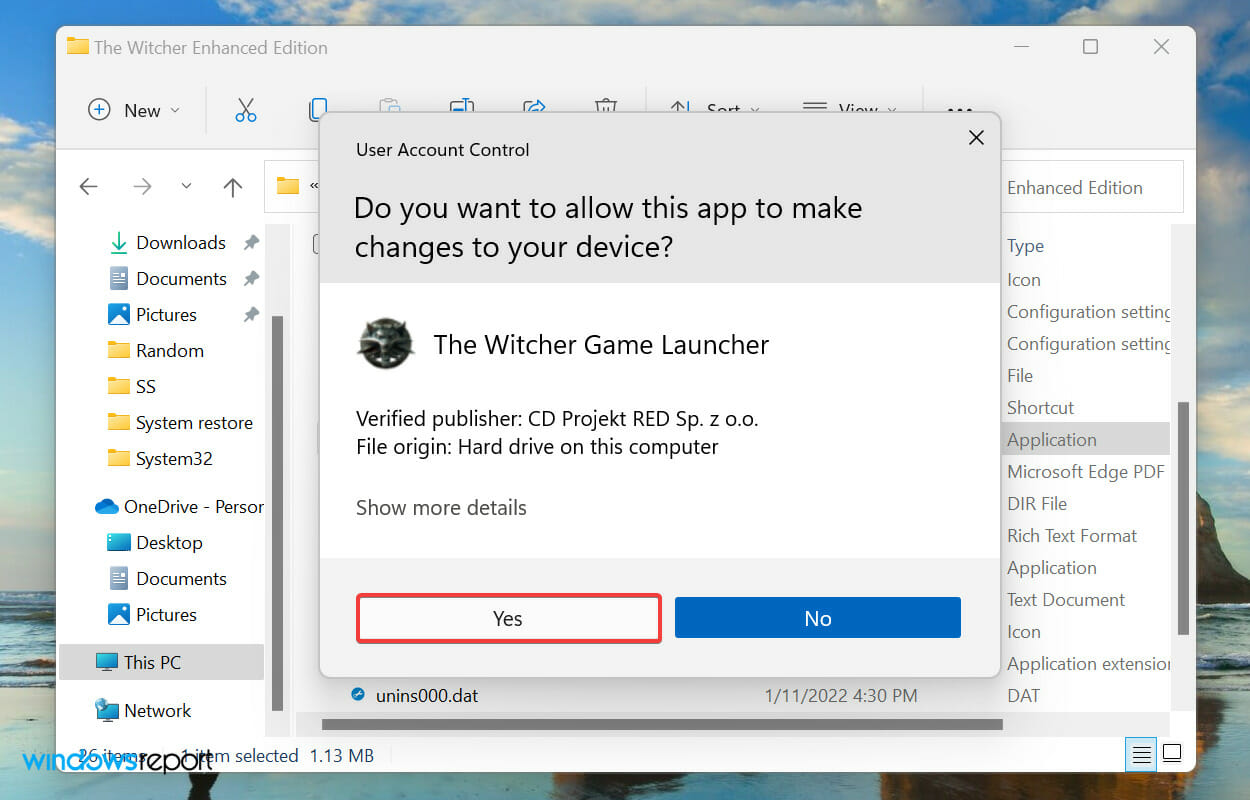The image size is (1250, 800).
Task: Click the Type column header
Action: 1025,246
